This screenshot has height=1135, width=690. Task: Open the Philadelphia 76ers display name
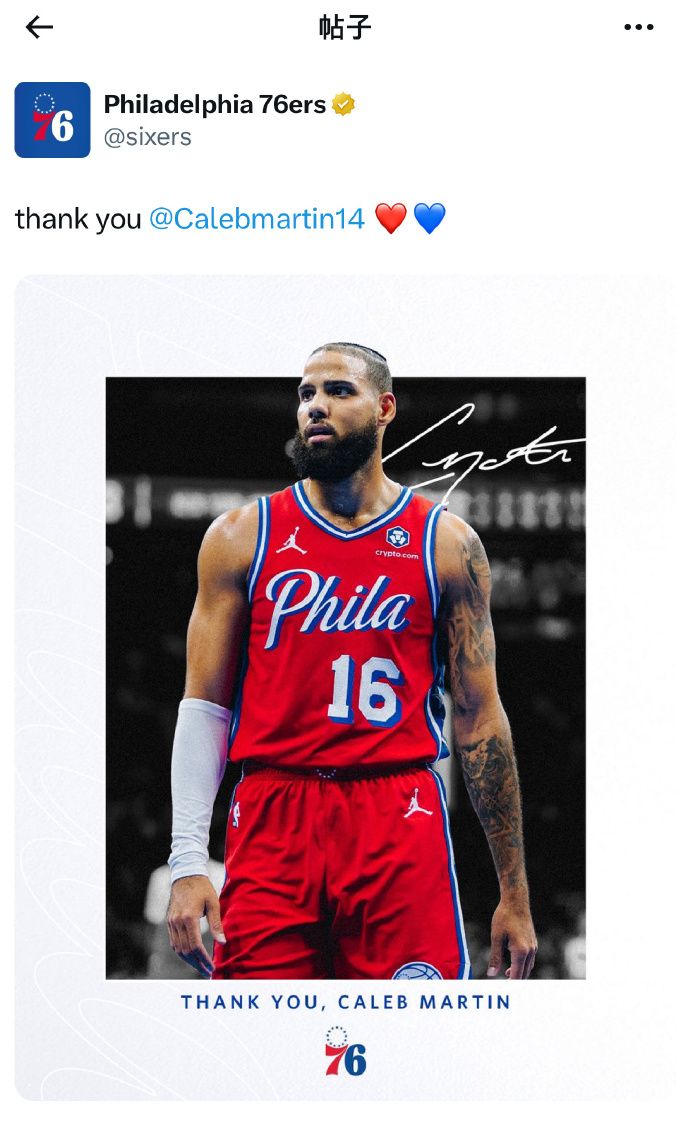tap(214, 104)
